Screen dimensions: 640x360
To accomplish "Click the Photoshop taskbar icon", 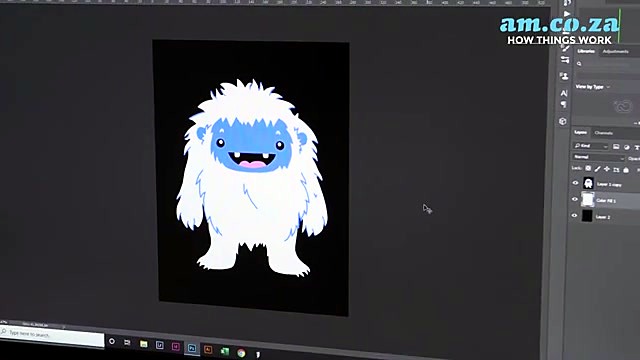I will (191, 348).
